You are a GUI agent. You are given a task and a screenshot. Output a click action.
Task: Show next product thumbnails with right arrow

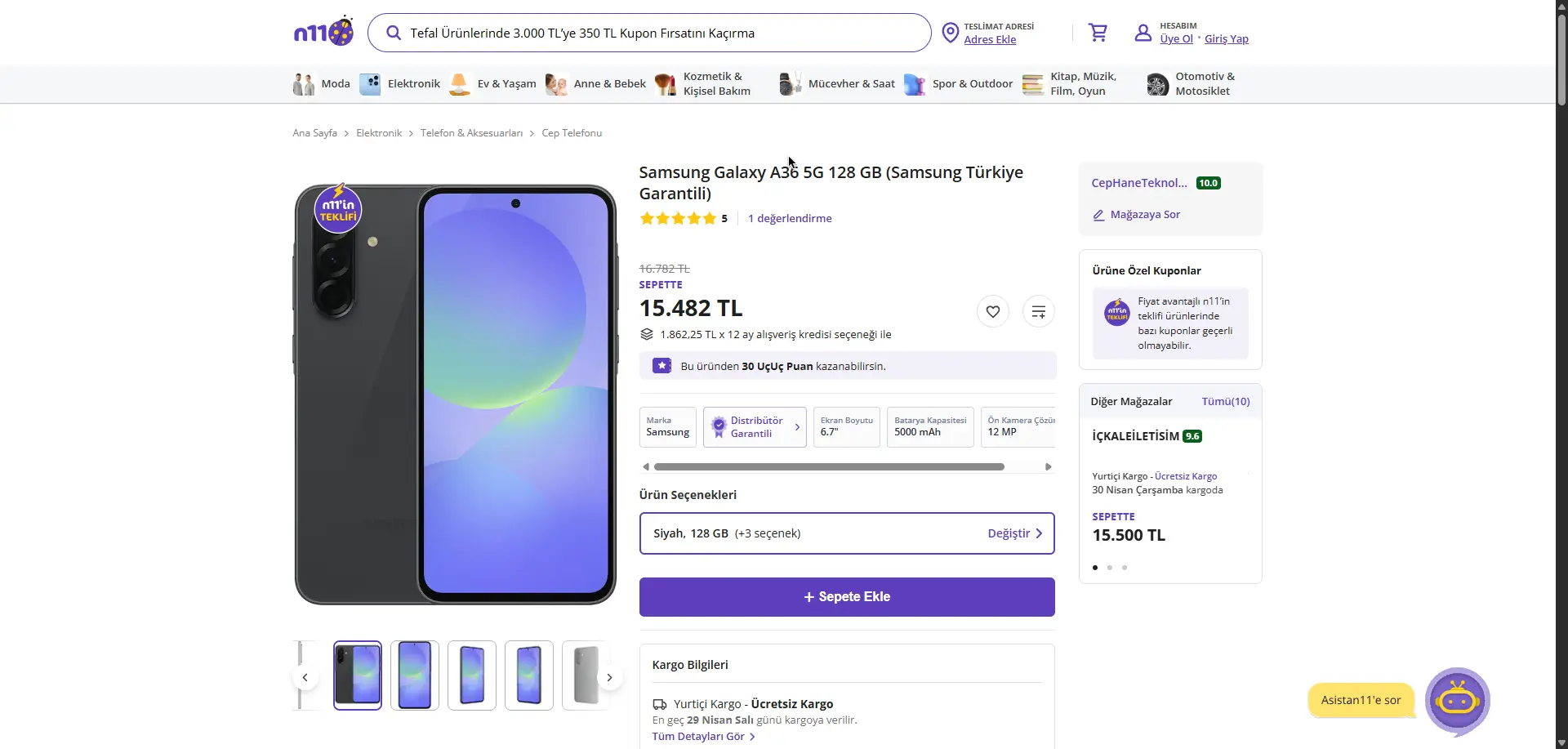(609, 677)
